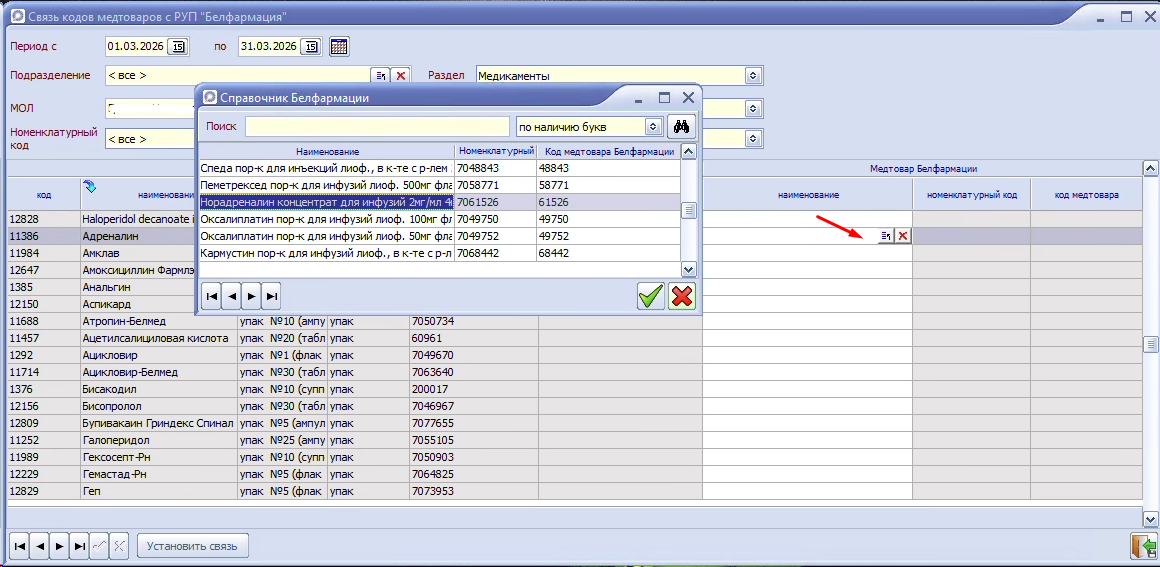Confirm selection with the green checkmark

pyautogui.click(x=651, y=296)
